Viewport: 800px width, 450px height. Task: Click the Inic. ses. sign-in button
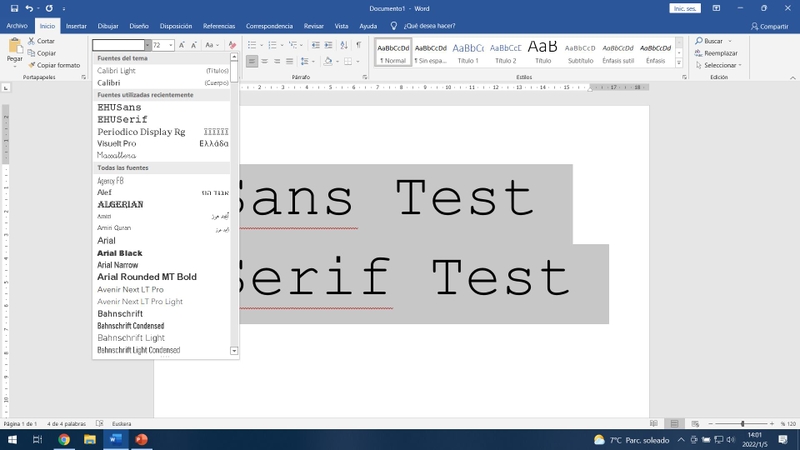tap(685, 8)
